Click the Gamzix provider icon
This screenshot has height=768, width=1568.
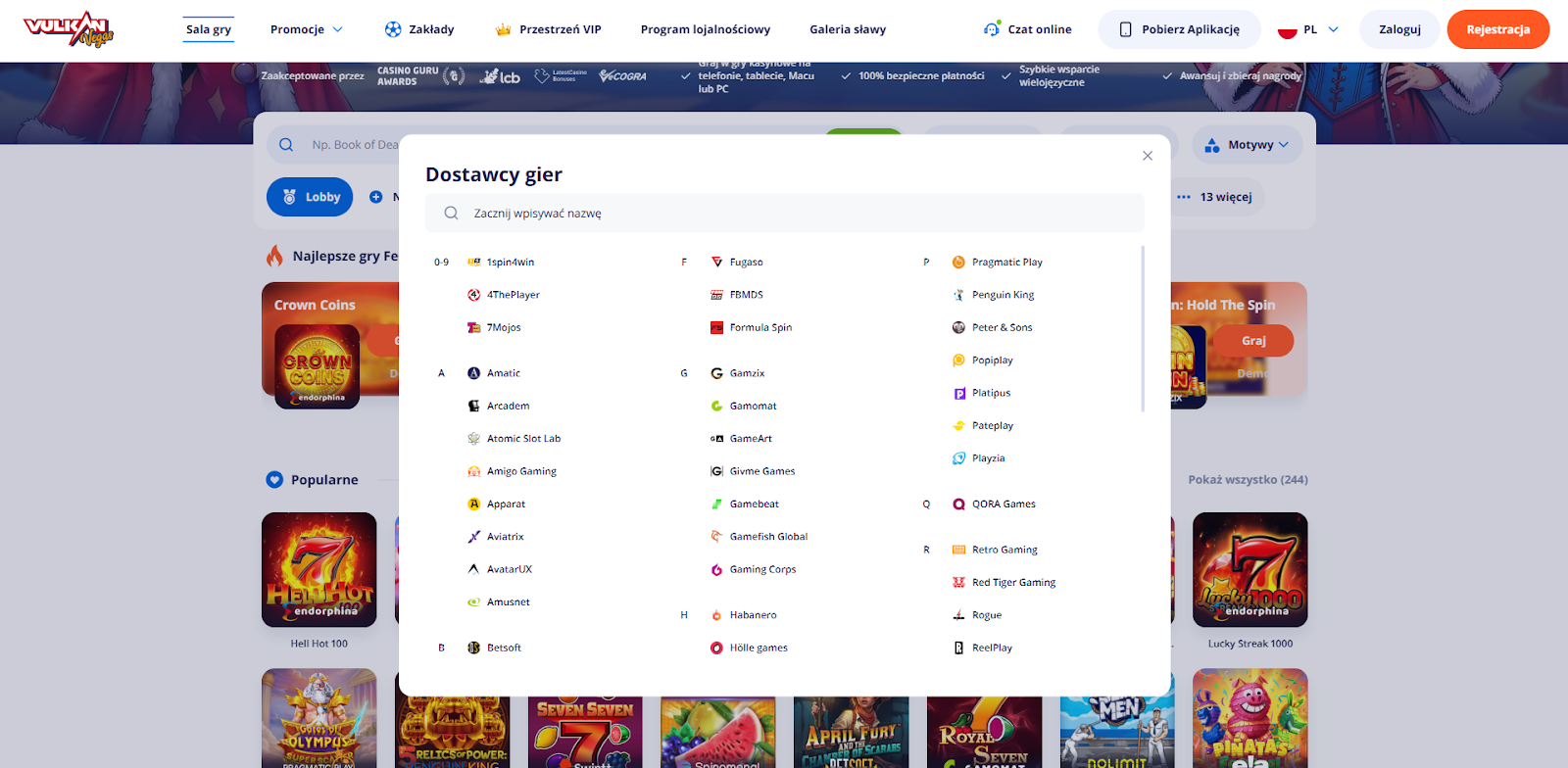coord(716,373)
